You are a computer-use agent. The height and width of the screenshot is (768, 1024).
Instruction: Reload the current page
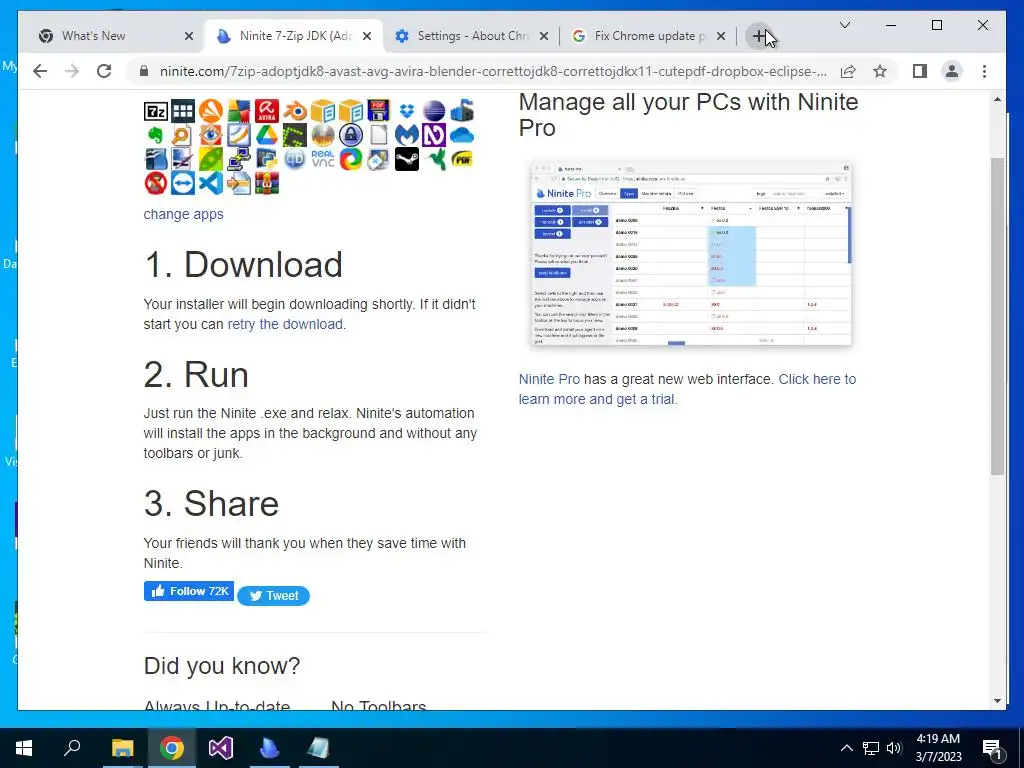[x=104, y=71]
